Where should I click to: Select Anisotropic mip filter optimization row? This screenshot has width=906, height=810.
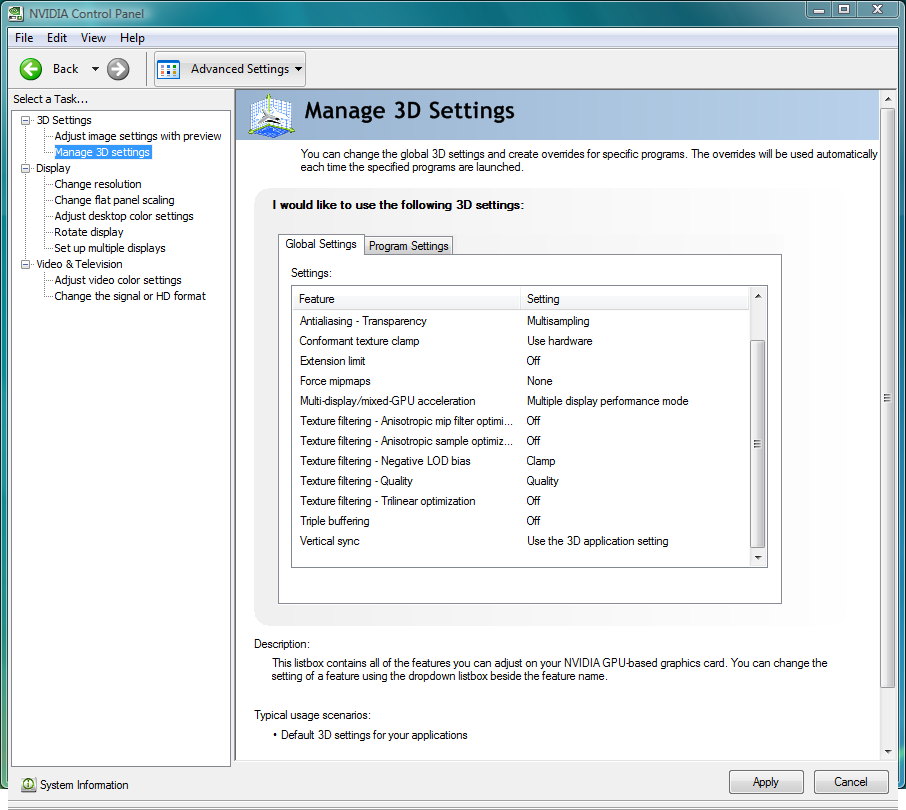click(x=521, y=421)
